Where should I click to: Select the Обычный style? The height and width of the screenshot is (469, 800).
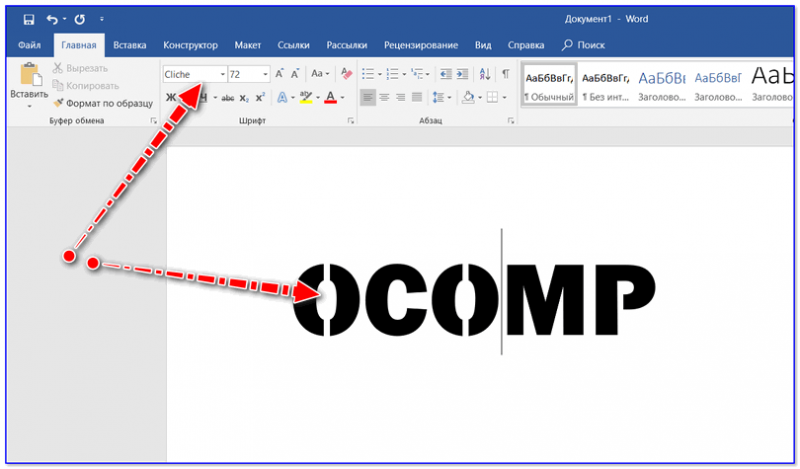(549, 85)
